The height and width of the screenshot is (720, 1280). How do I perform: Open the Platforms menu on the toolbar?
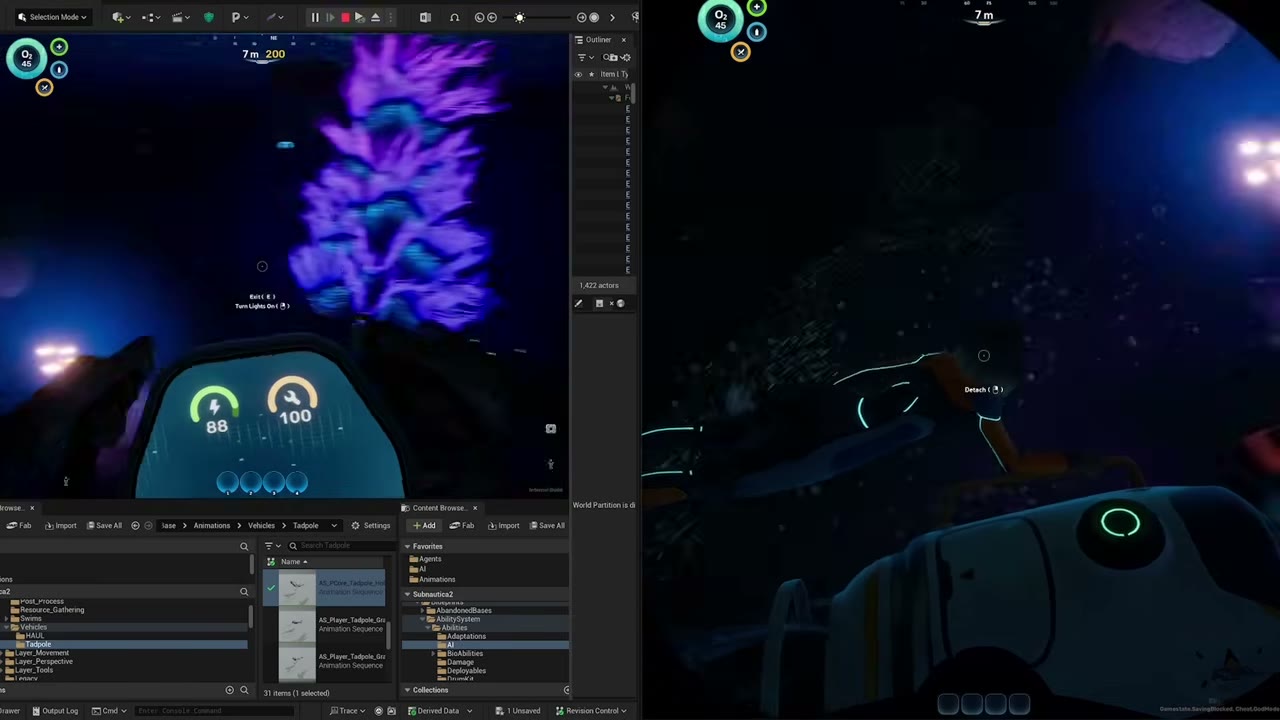pyautogui.click(x=236, y=17)
